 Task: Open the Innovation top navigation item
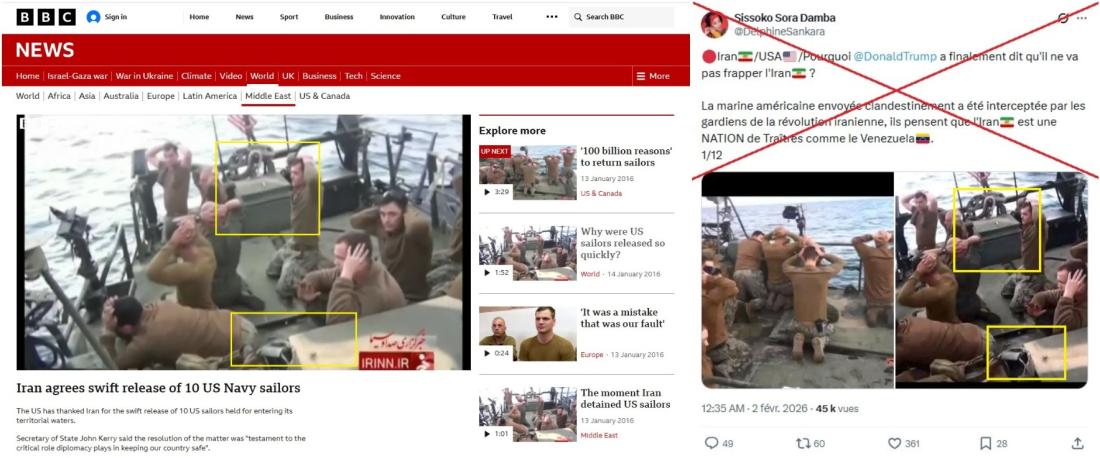397,17
